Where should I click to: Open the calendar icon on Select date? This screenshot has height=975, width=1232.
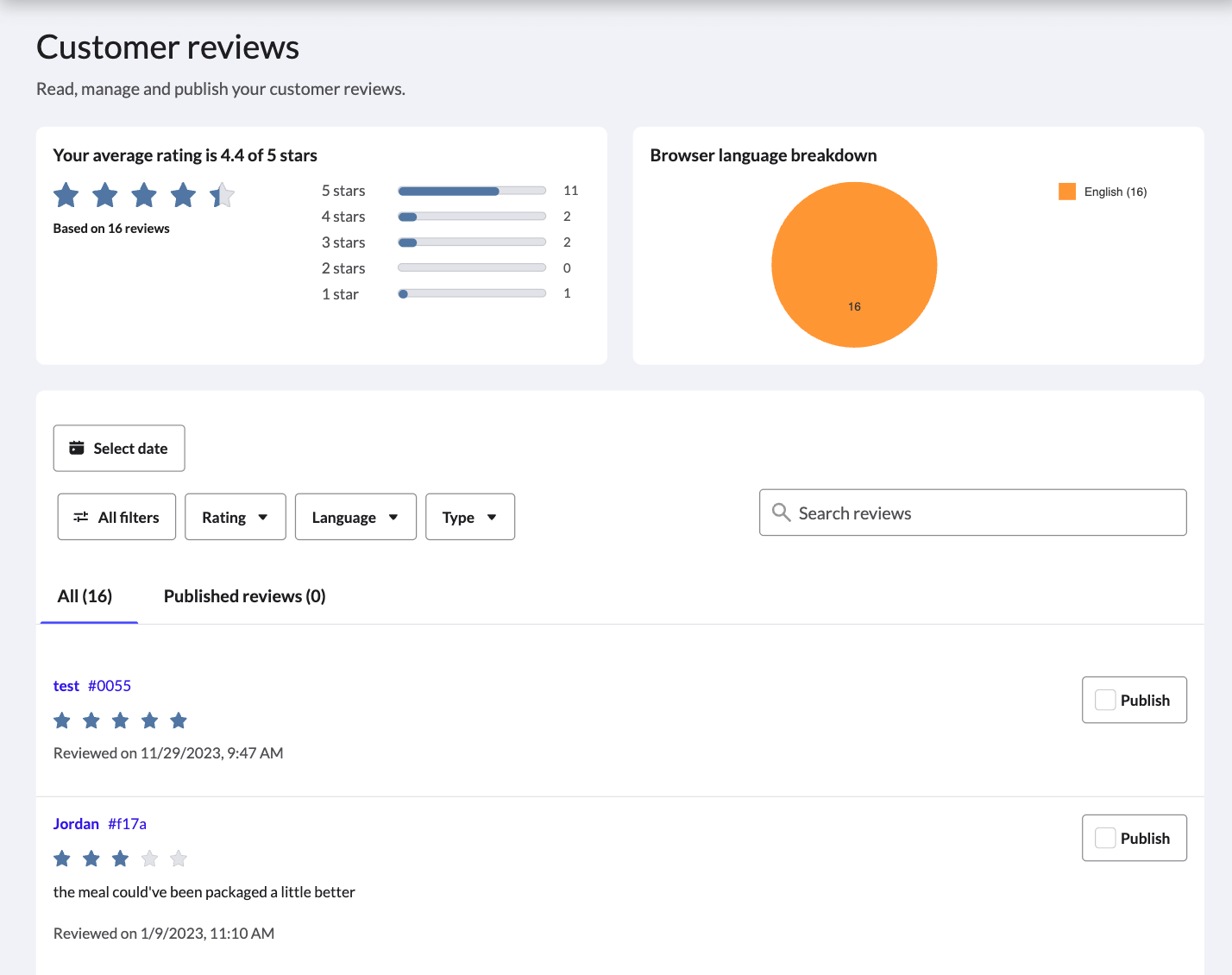77,448
